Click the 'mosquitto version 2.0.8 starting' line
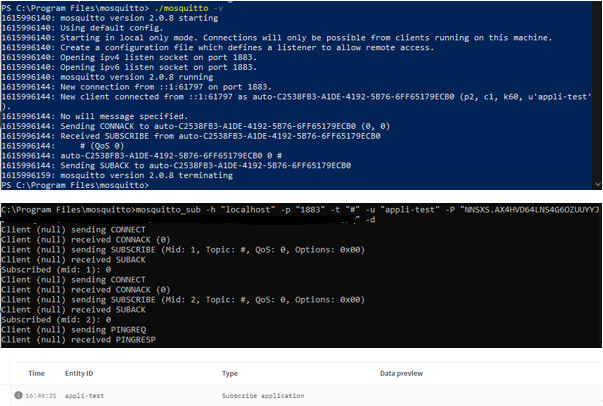Viewport: 603px width, 406px height. click(x=110, y=18)
